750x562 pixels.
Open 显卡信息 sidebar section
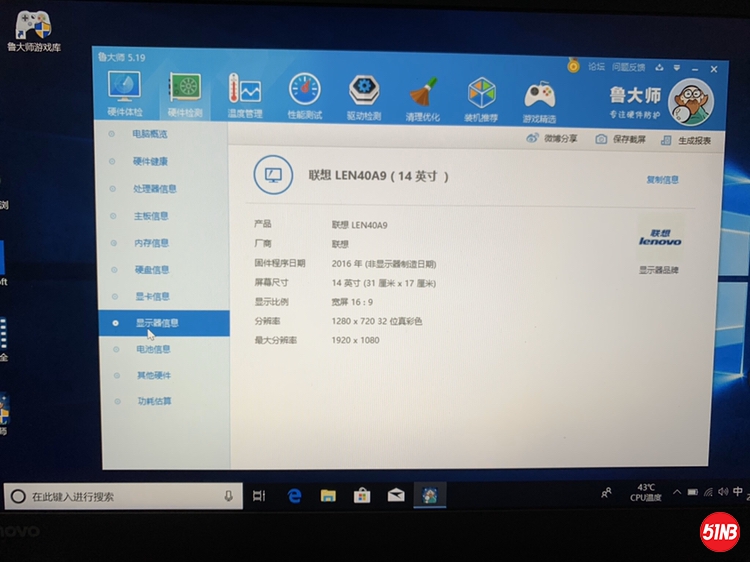click(x=152, y=296)
